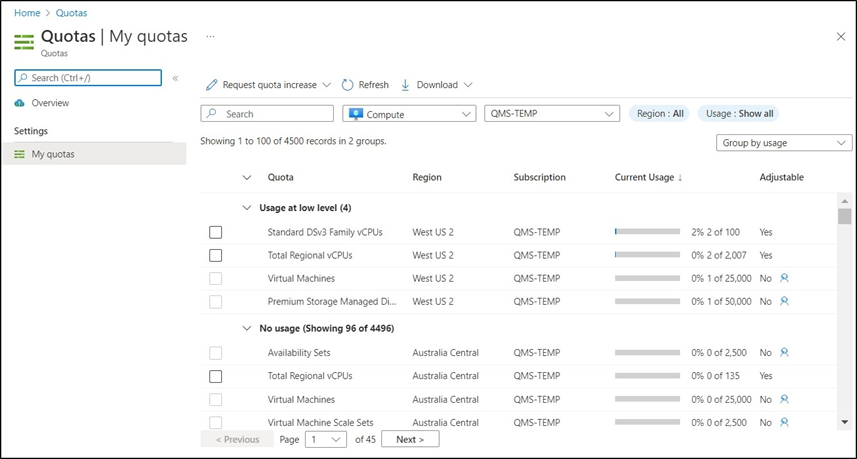The height and width of the screenshot is (459, 857).
Task: Click the Next page button
Action: (x=410, y=439)
